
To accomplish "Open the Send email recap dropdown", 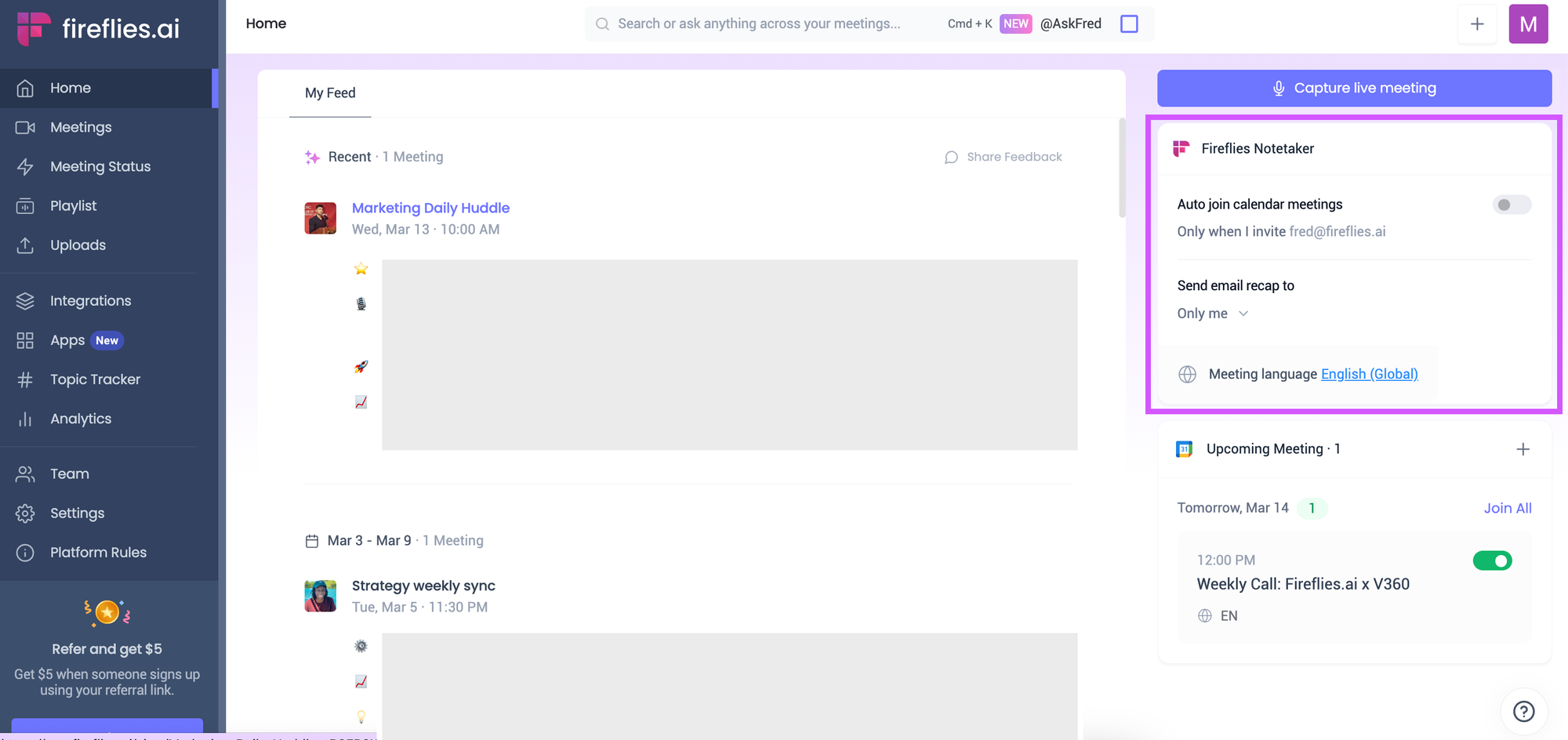I will click(1212, 313).
